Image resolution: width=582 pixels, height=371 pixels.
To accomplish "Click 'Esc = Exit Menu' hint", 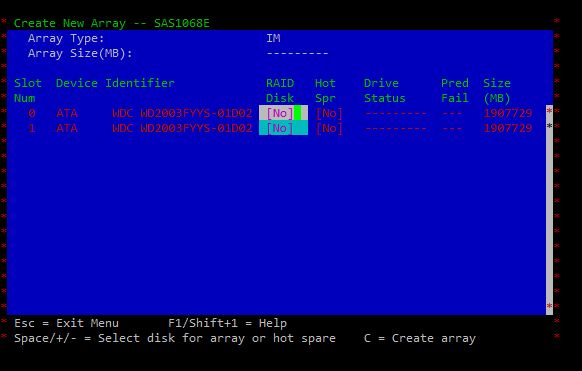I will [66, 323].
